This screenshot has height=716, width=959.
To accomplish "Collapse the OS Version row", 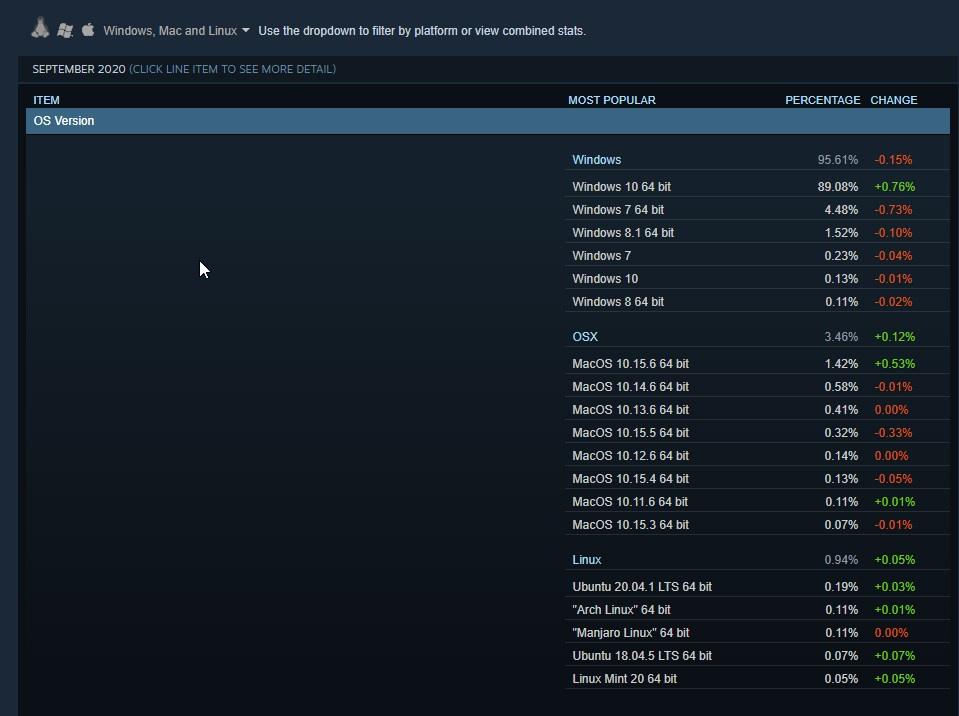I will (487, 121).
